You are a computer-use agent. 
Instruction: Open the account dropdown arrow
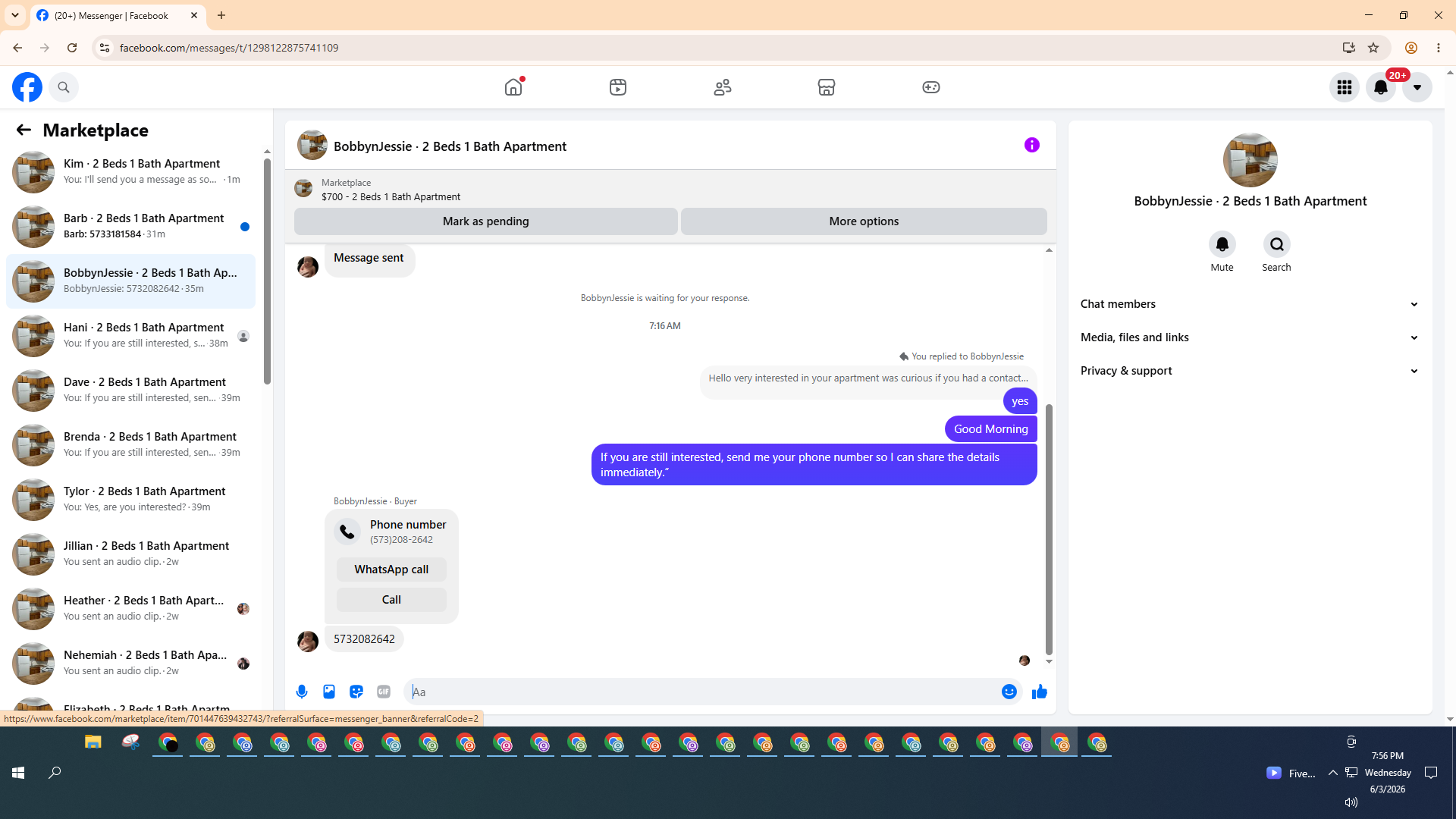pyautogui.click(x=1417, y=87)
